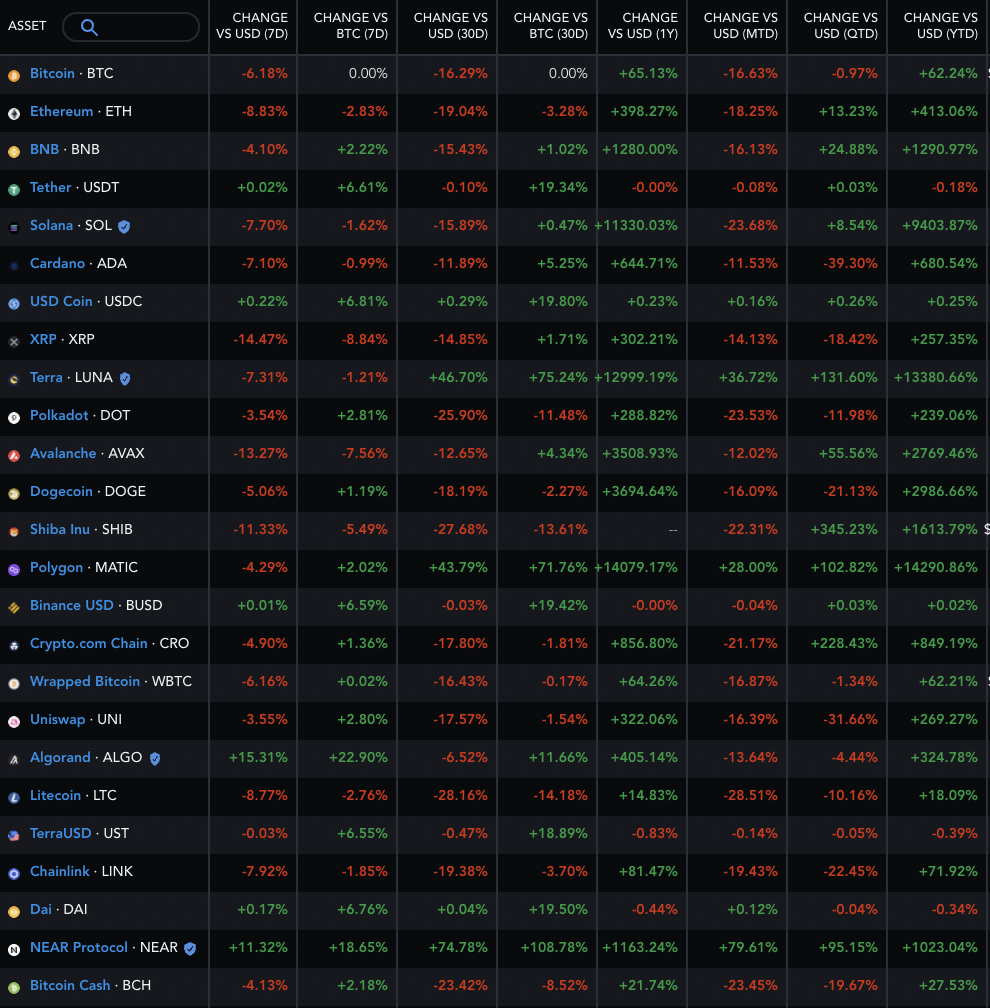
Task: Click the Solana coin icon
Action: click(x=14, y=228)
